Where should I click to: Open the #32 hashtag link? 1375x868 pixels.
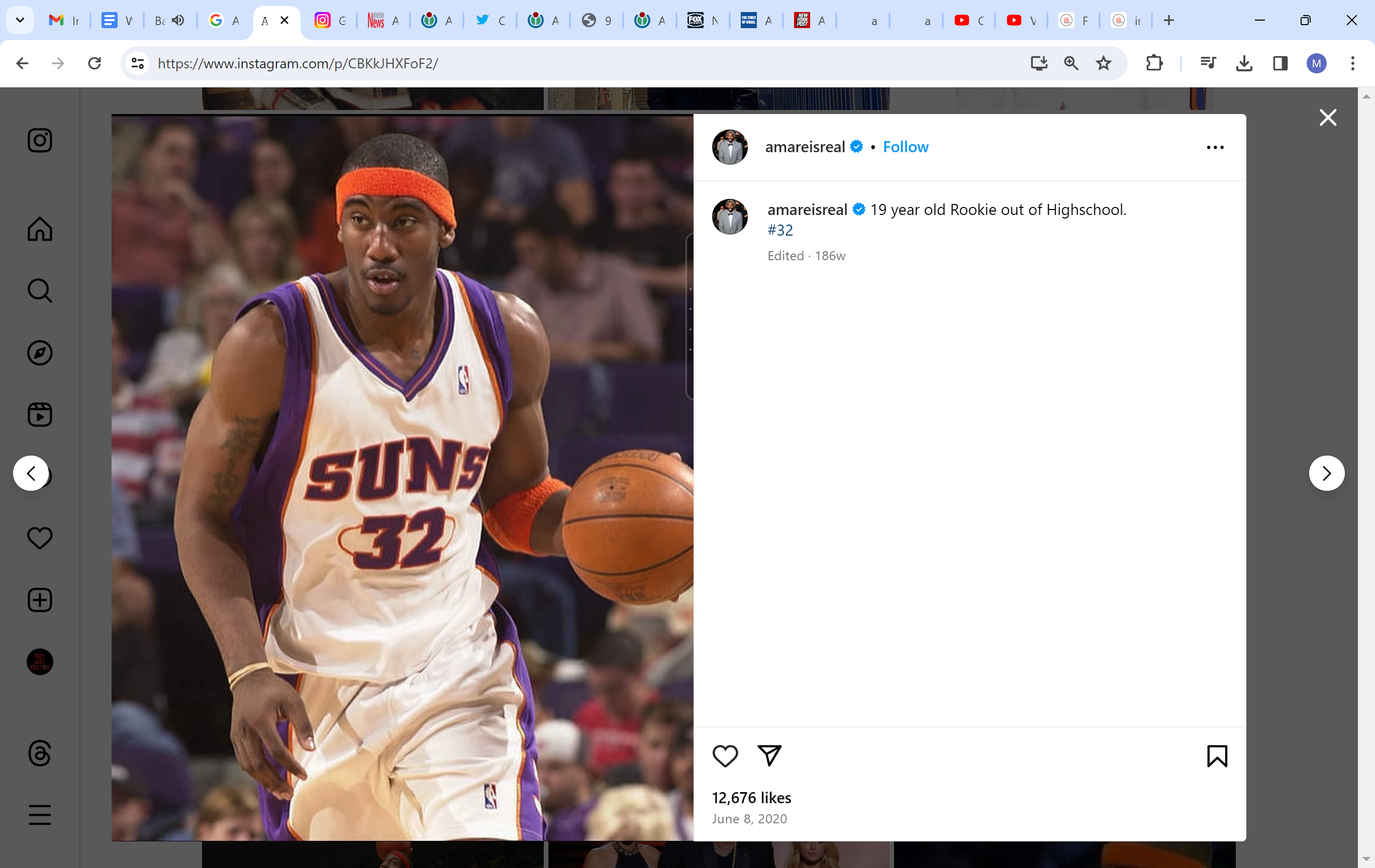click(780, 230)
